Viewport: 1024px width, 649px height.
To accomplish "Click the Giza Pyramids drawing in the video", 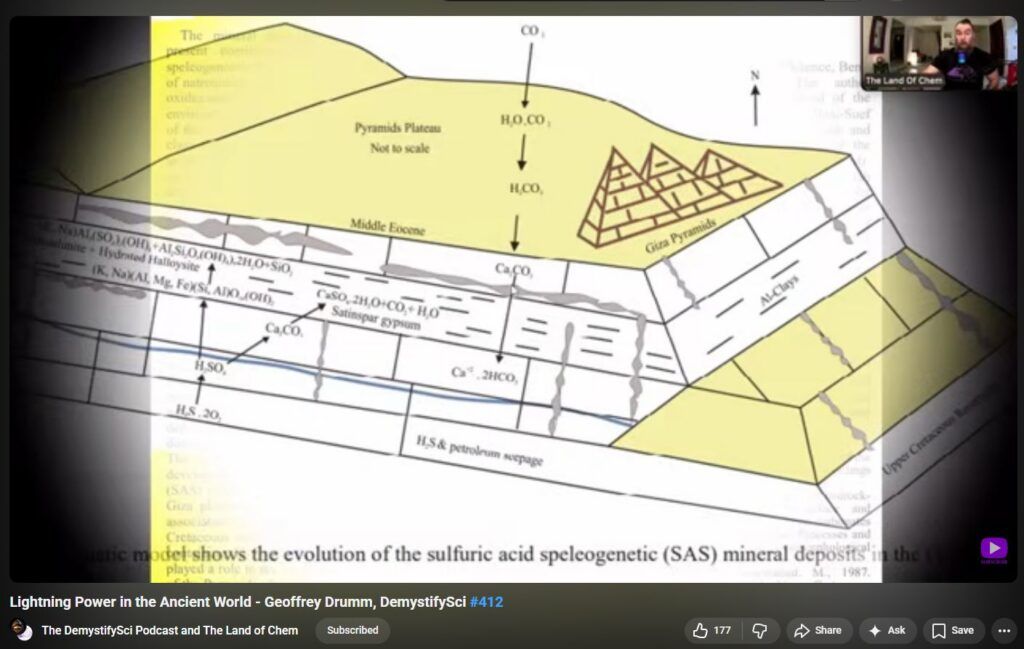I will click(678, 195).
